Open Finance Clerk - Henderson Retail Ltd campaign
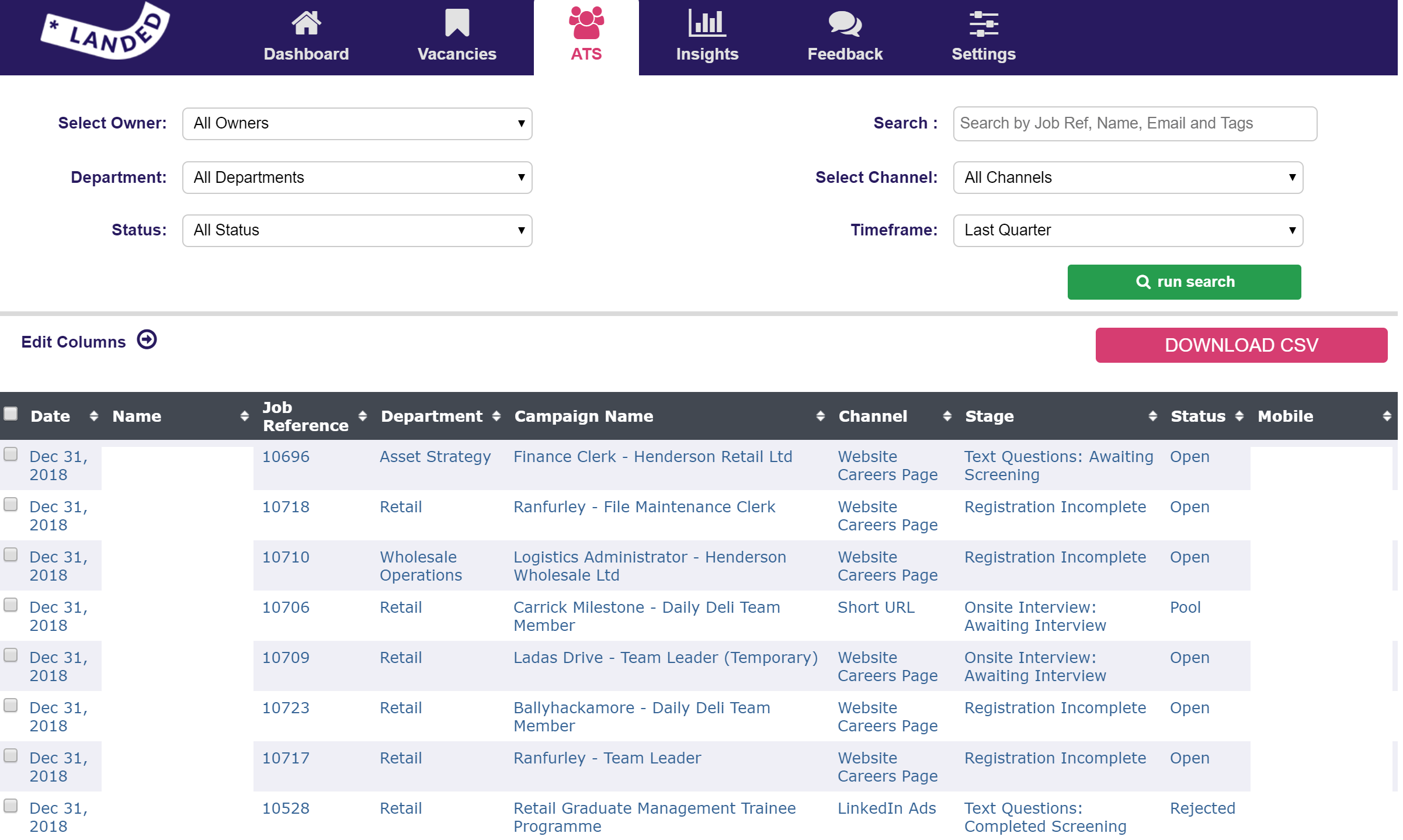This screenshot has height=840, width=1403. point(652,457)
